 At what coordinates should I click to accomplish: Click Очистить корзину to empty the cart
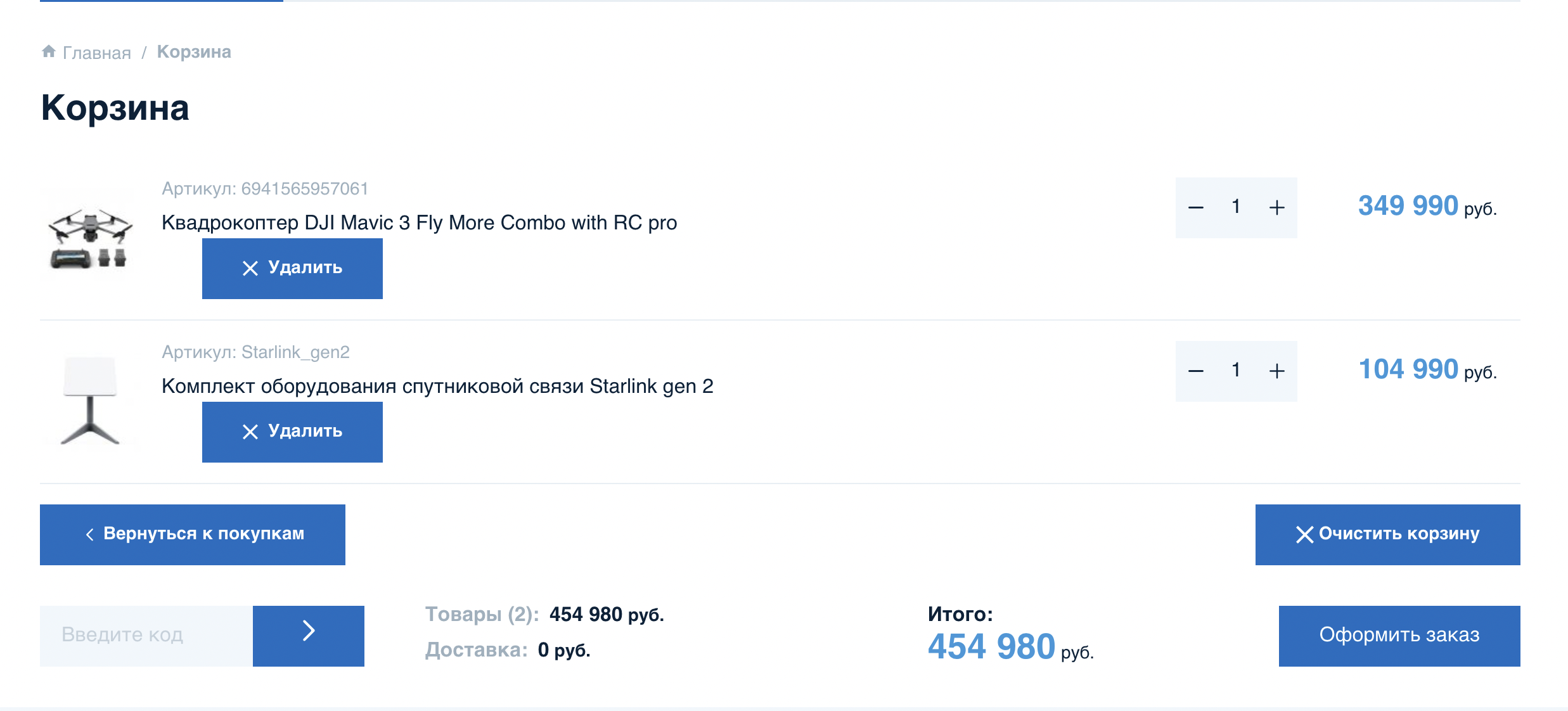[1387, 534]
